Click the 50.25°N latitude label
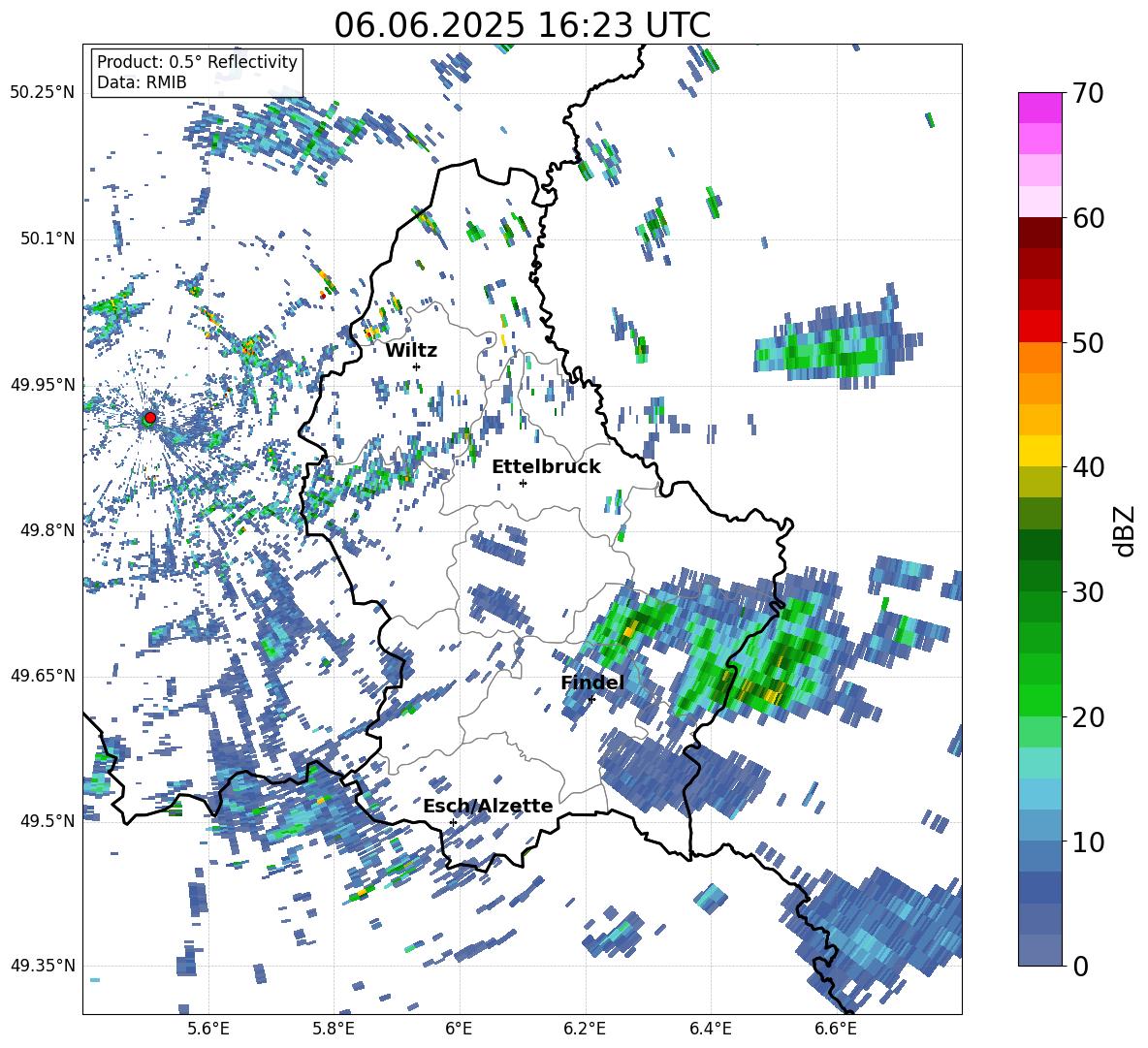1148x1048 pixels. 43,93
